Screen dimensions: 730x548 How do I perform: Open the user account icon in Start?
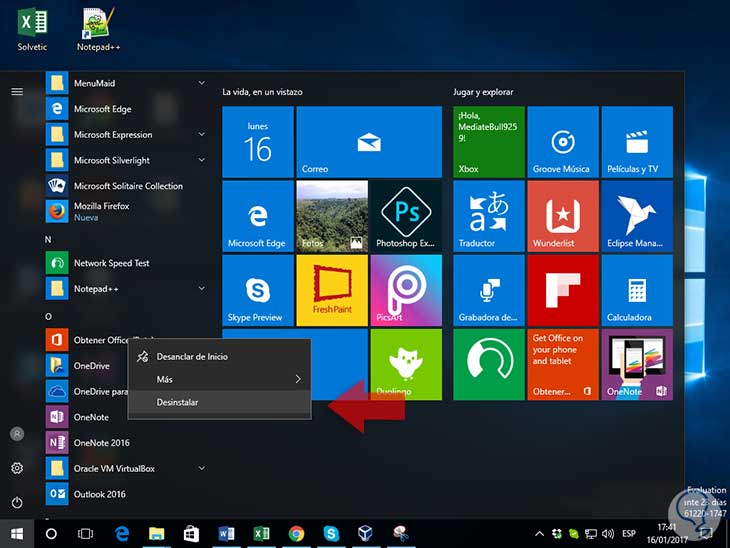tap(17, 434)
